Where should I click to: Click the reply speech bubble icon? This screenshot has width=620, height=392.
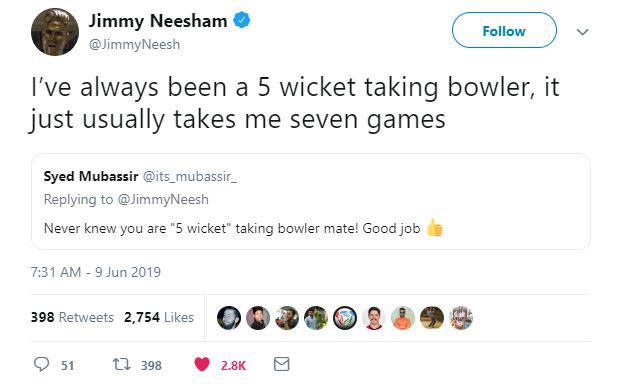(x=42, y=364)
